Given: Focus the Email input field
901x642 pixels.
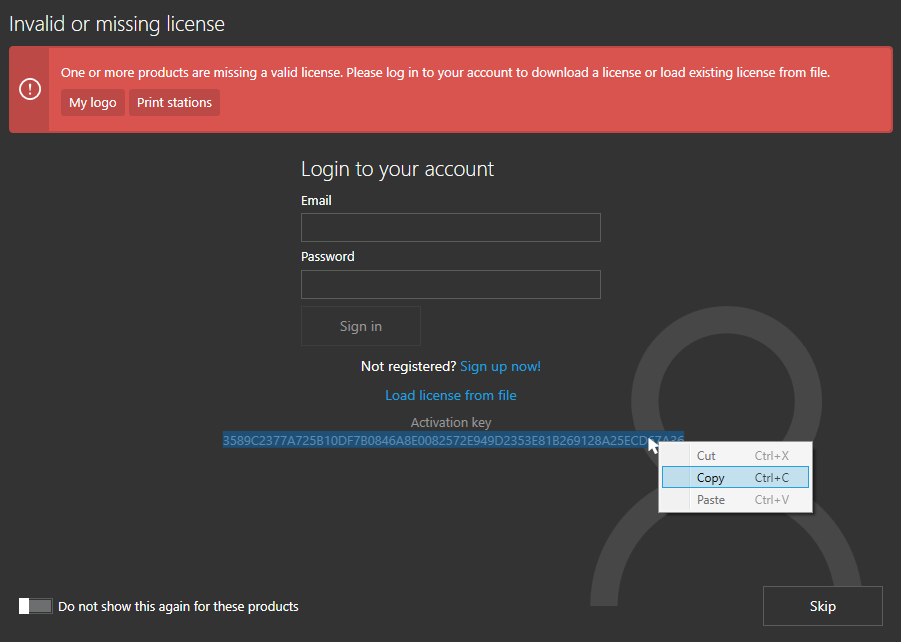Looking at the screenshot, I should (450, 227).
